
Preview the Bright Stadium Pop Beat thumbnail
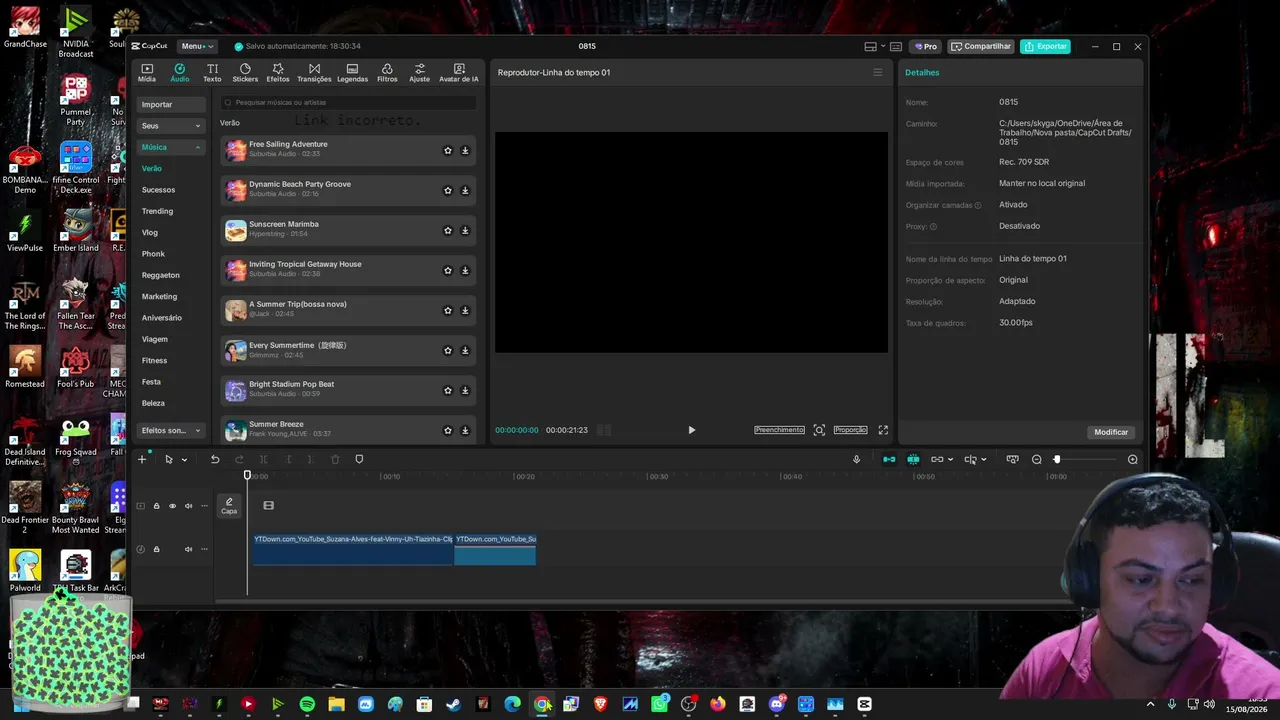tap(236, 391)
